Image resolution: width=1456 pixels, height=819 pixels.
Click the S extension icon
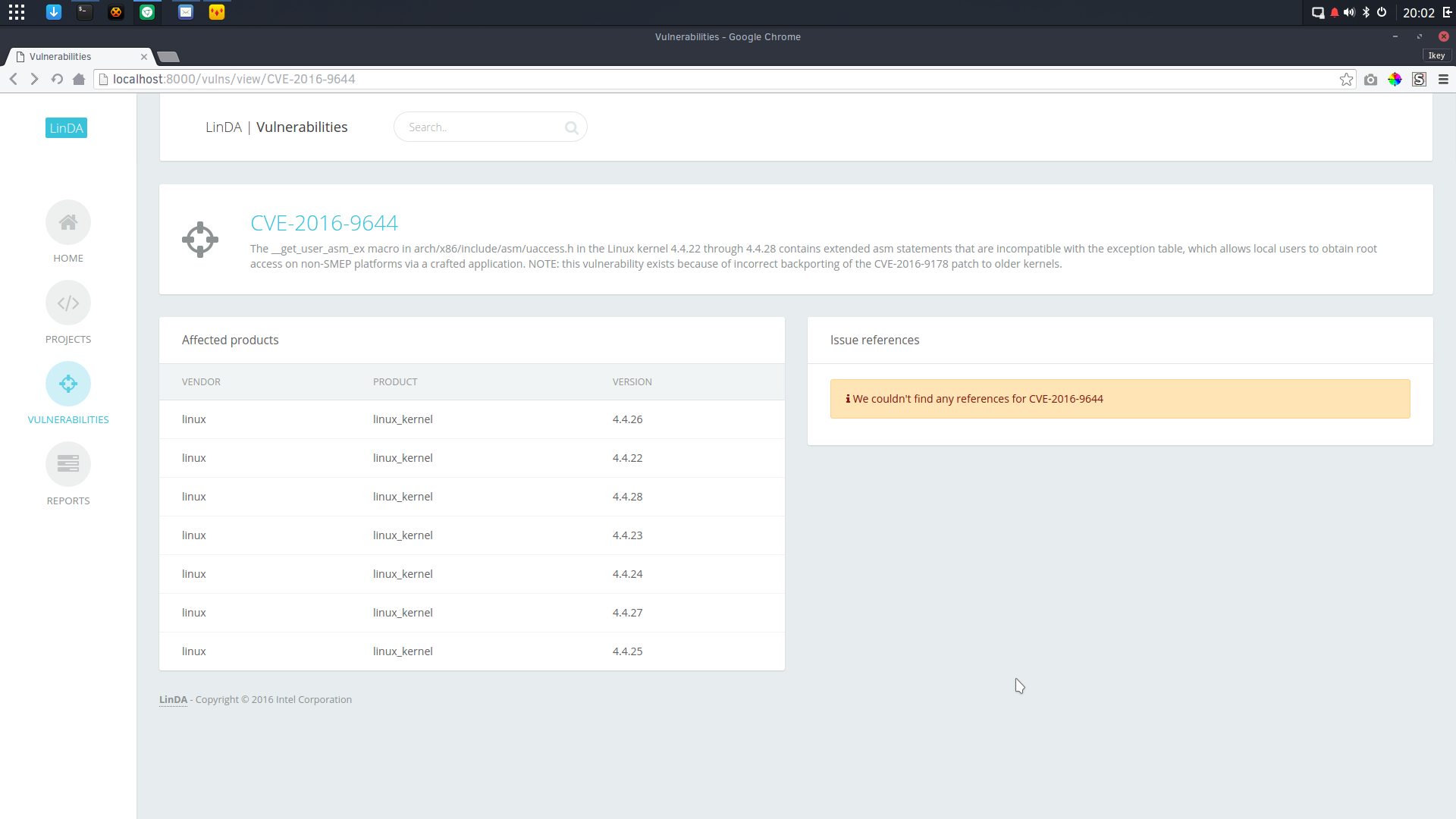point(1419,80)
